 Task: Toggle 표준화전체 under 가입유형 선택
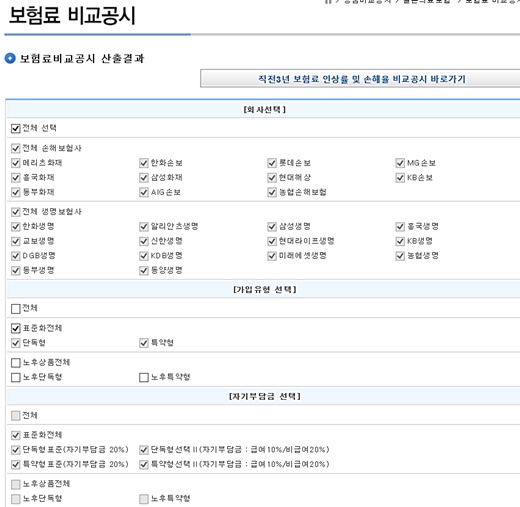click(16, 328)
